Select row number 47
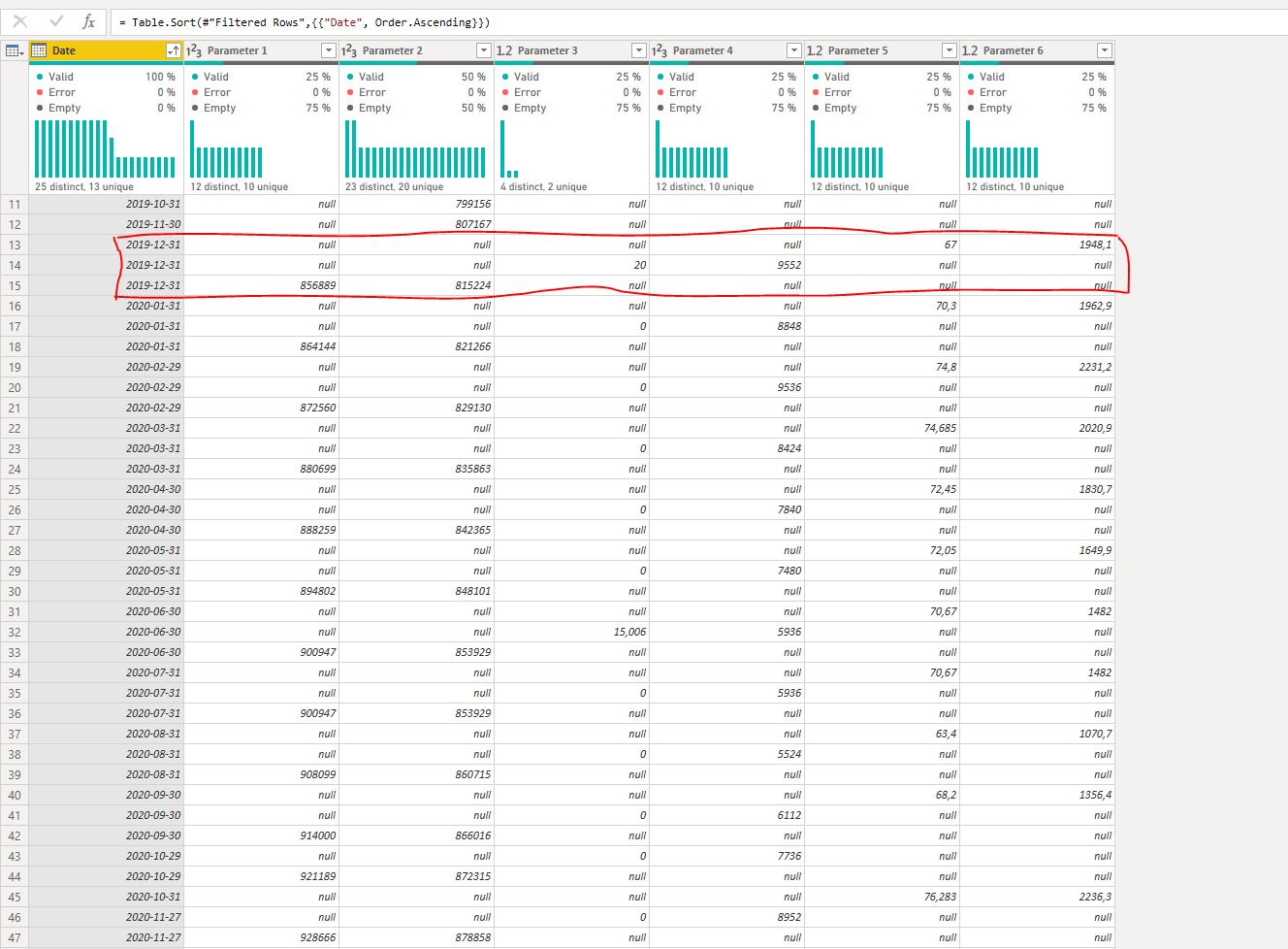Image resolution: width=1288 pixels, height=949 pixels. (x=15, y=937)
